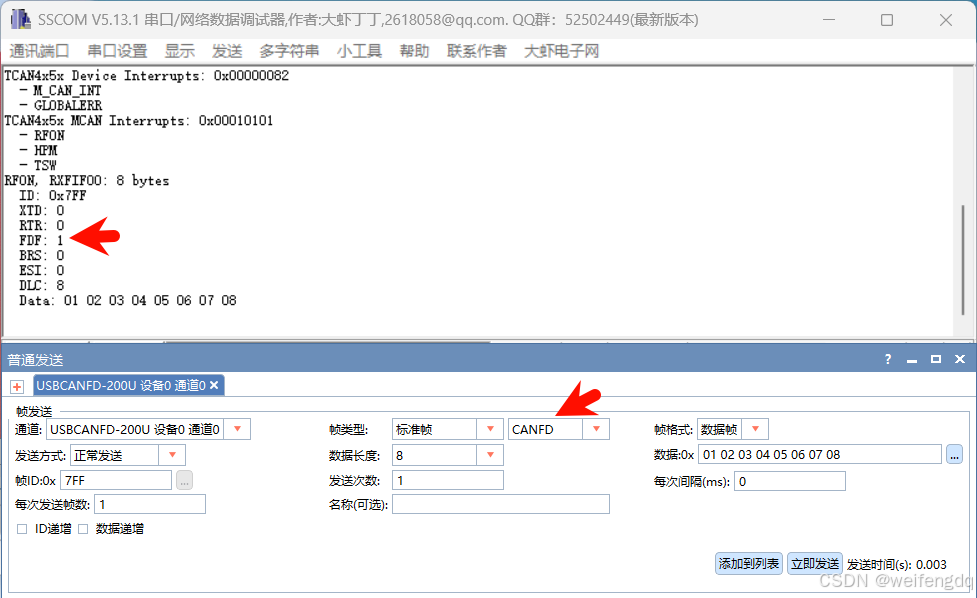Open the 显示 menu
977x598 pixels.
[179, 51]
